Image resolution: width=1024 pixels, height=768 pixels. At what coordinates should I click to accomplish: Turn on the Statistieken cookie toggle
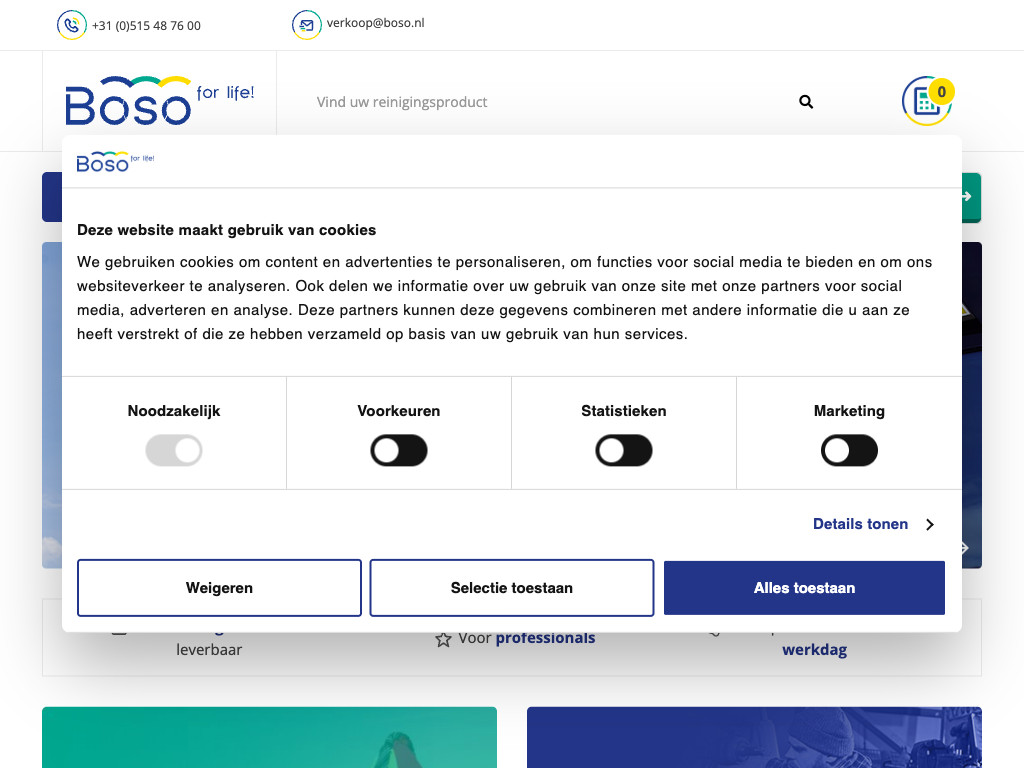click(624, 451)
